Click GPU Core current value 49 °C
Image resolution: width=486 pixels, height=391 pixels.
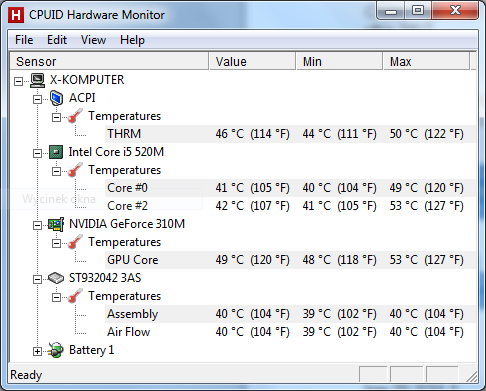252,260
